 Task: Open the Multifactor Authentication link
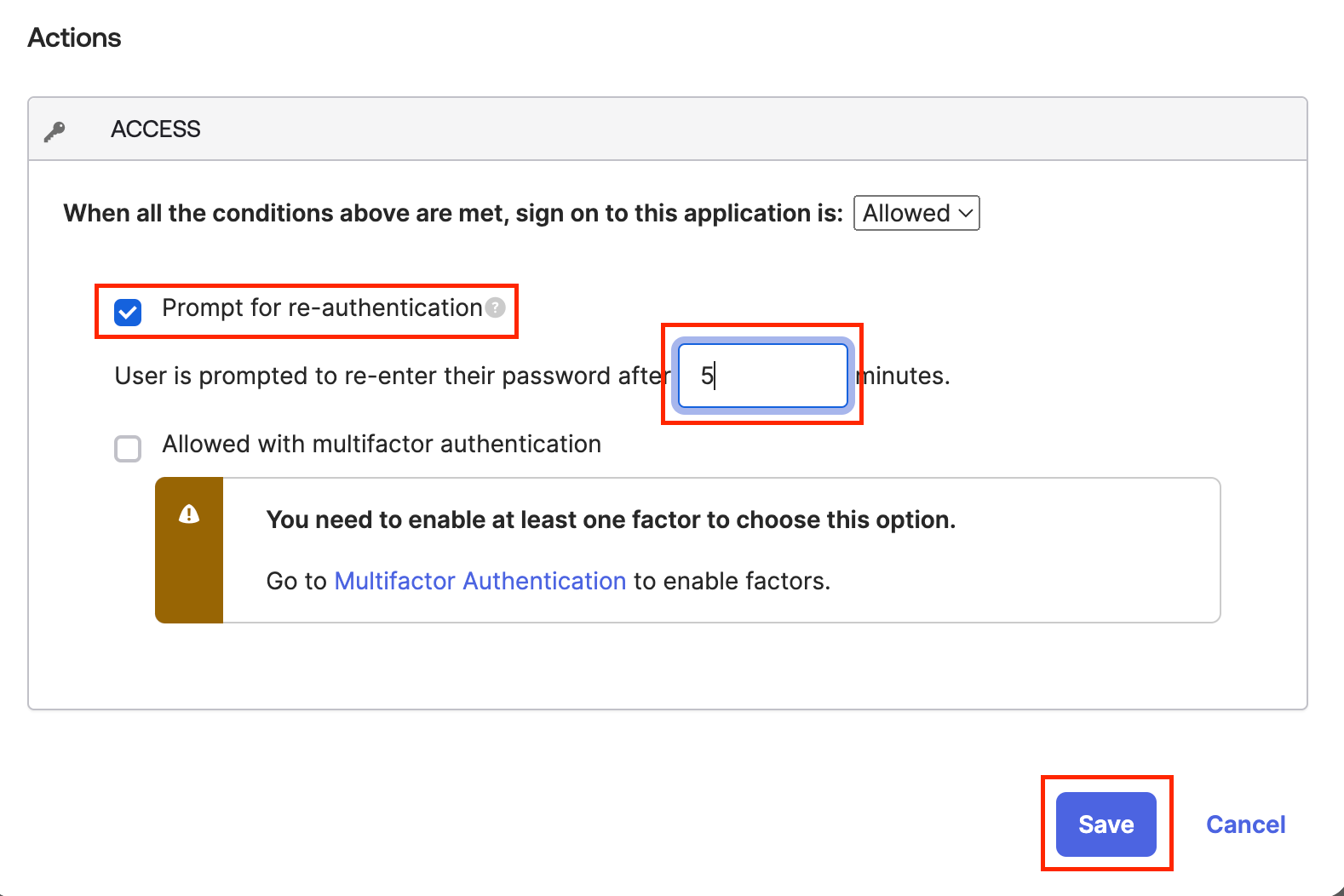480,581
